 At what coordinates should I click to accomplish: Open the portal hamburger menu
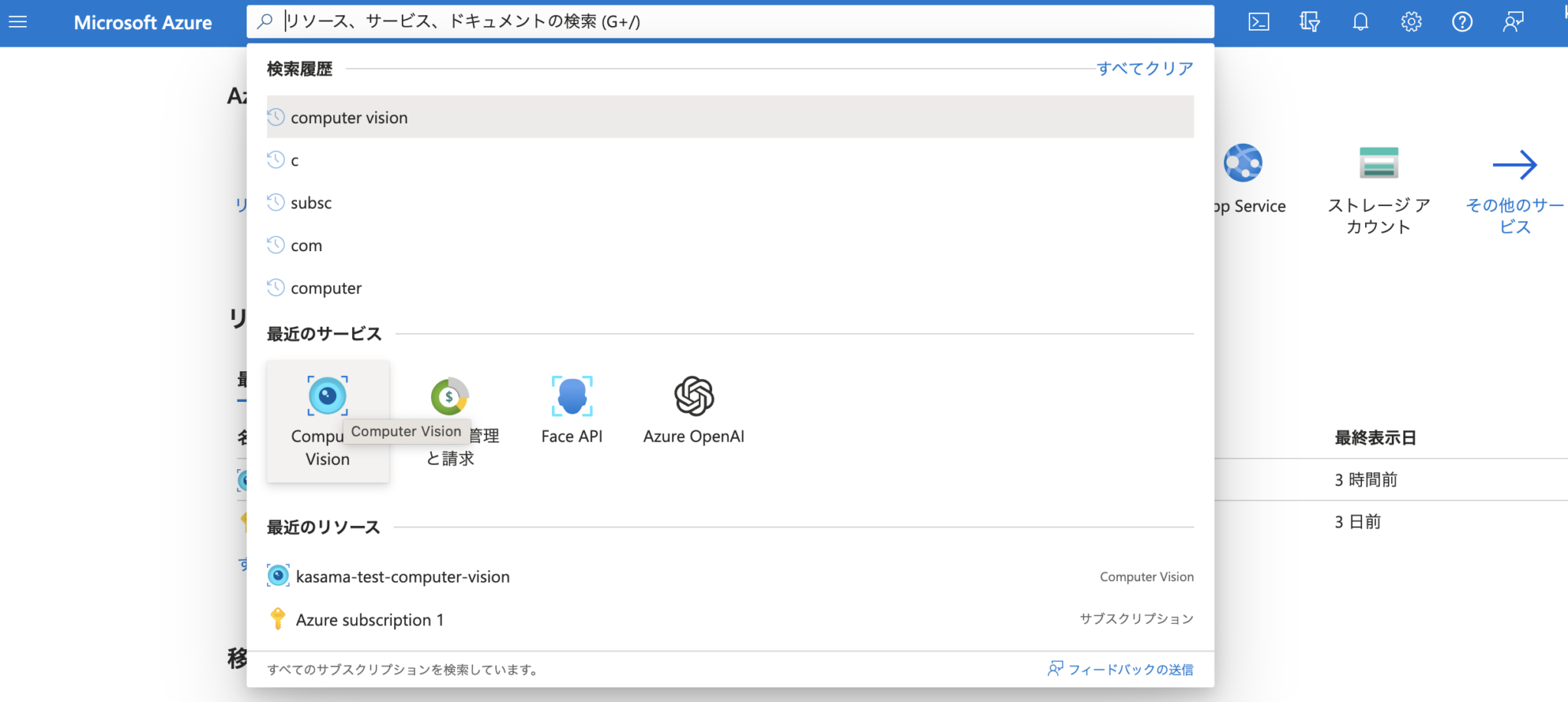click(18, 21)
